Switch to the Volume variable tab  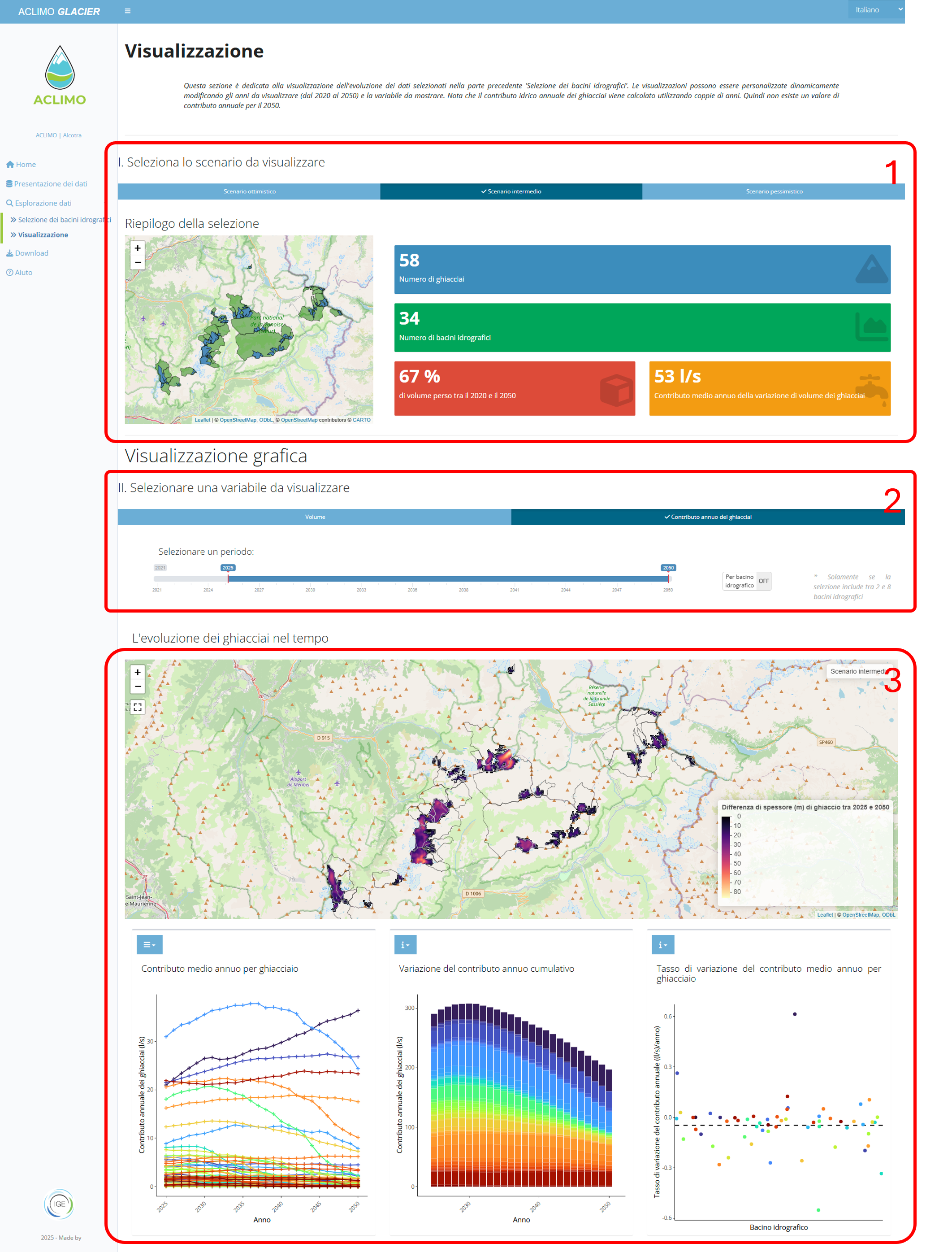point(315,517)
